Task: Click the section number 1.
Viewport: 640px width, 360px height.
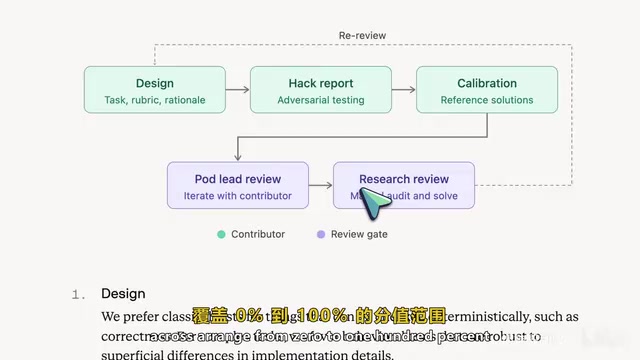Action: (79, 295)
